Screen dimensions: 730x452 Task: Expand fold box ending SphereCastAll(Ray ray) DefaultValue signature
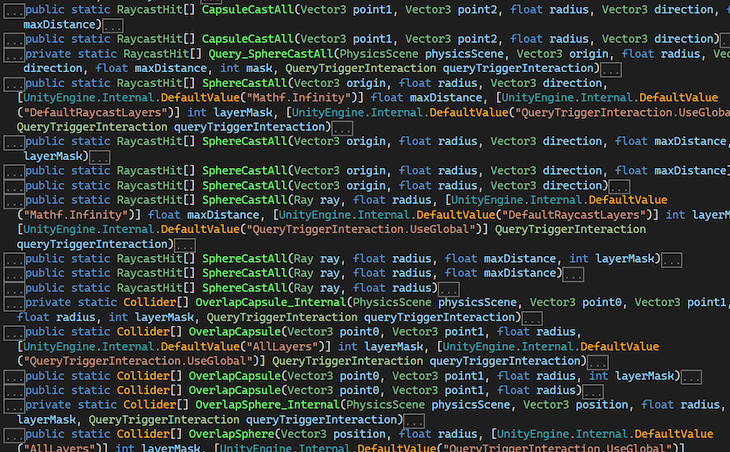click(185, 245)
